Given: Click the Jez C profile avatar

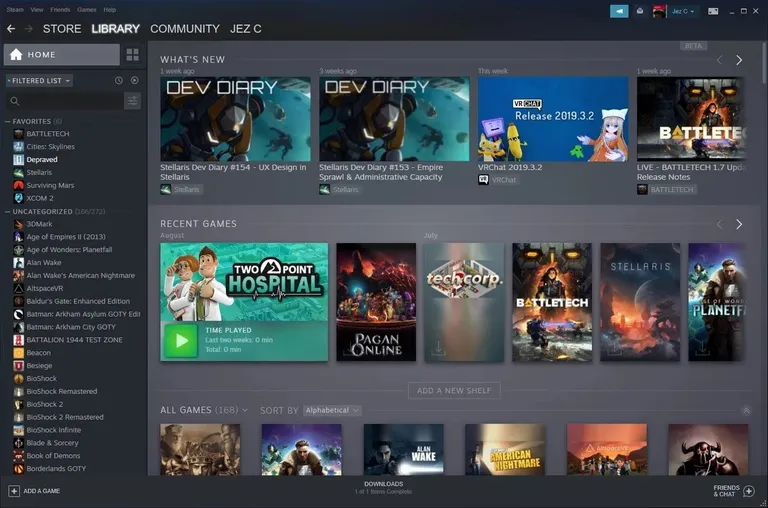Looking at the screenshot, I should pyautogui.click(x=659, y=11).
